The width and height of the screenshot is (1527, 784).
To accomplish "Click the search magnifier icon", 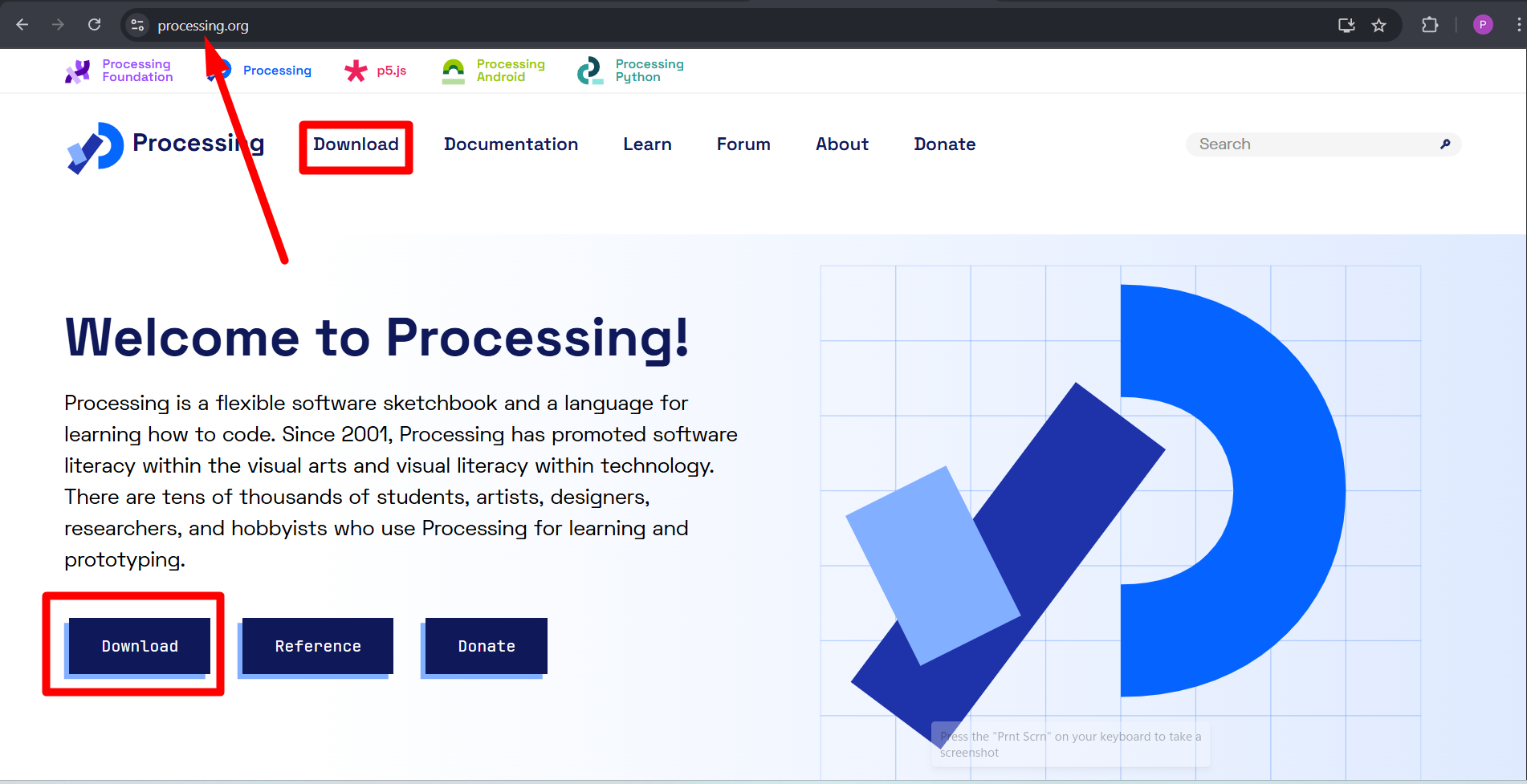I will 1445,144.
